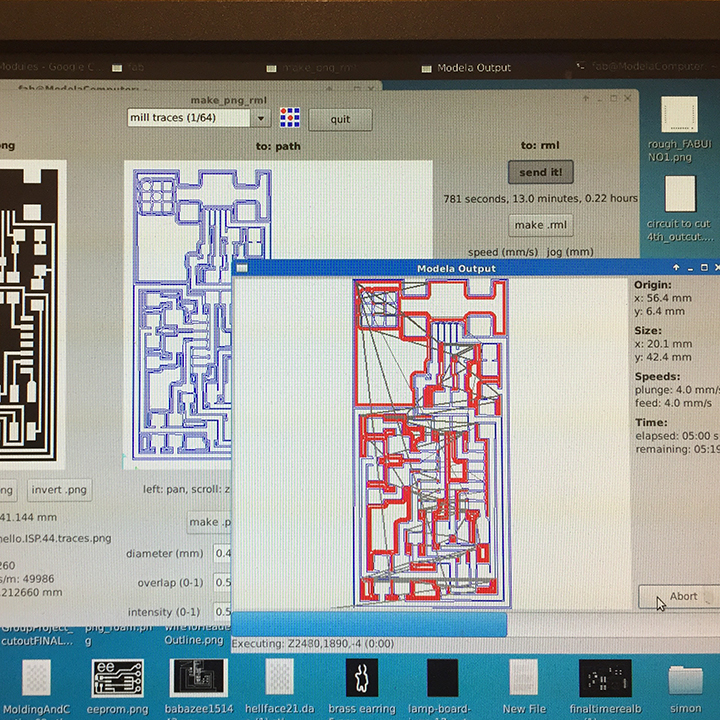Click the invert .png button
This screenshot has width=720, height=720.
(59, 490)
